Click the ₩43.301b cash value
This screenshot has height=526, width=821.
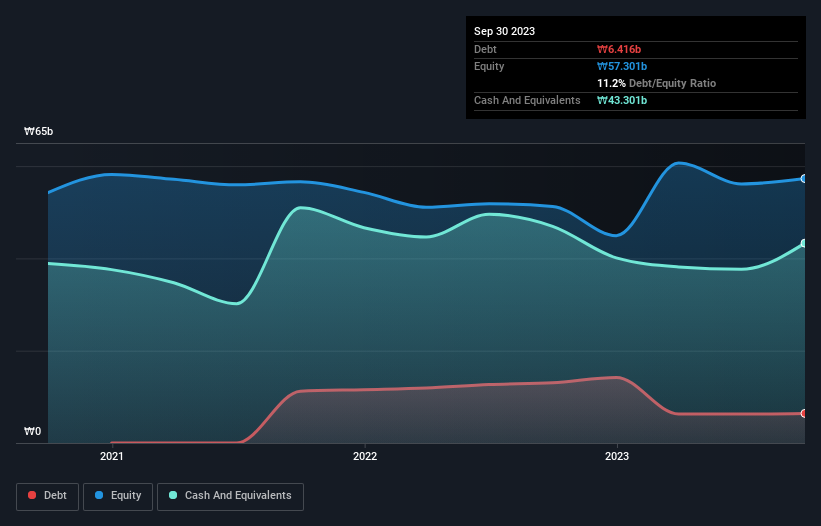coord(622,100)
